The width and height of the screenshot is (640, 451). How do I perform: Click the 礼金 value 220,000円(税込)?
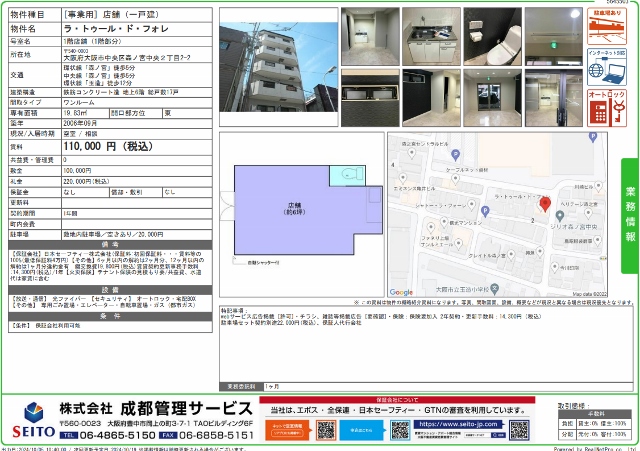click(86, 181)
